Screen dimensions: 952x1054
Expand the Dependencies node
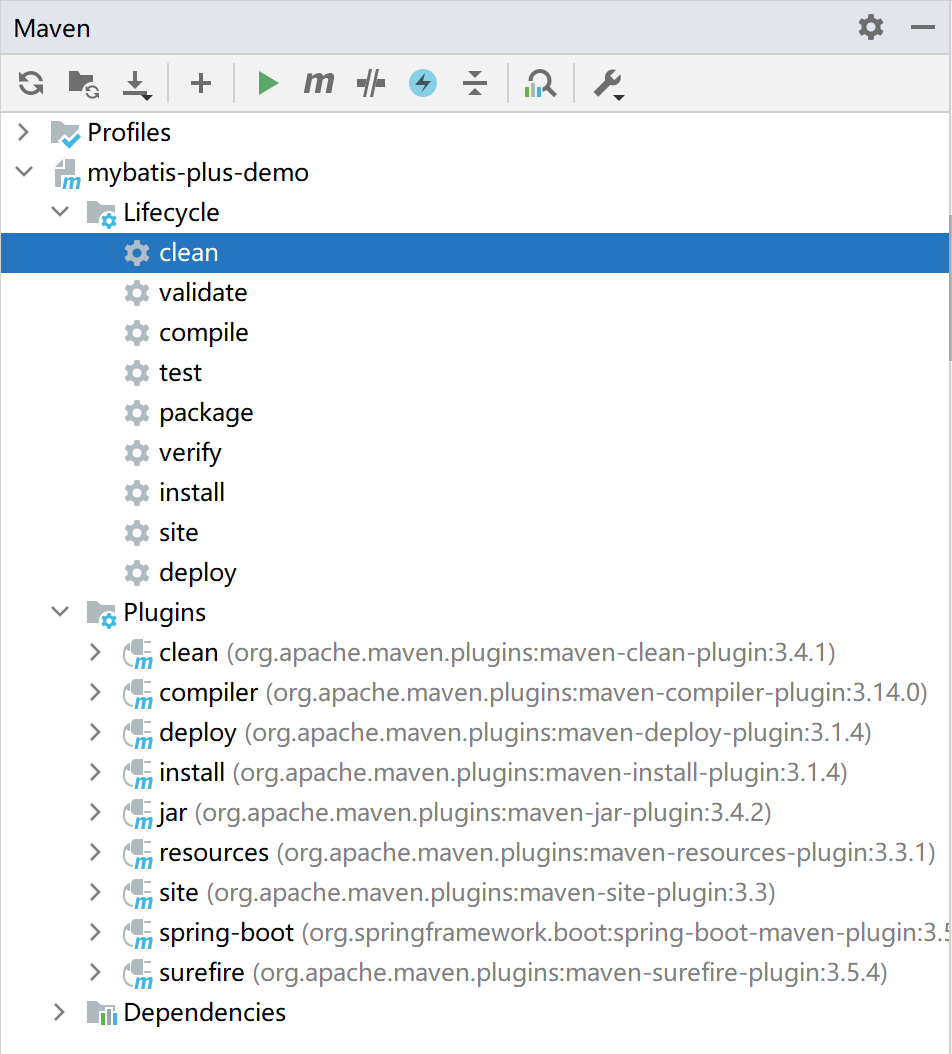click(59, 1012)
